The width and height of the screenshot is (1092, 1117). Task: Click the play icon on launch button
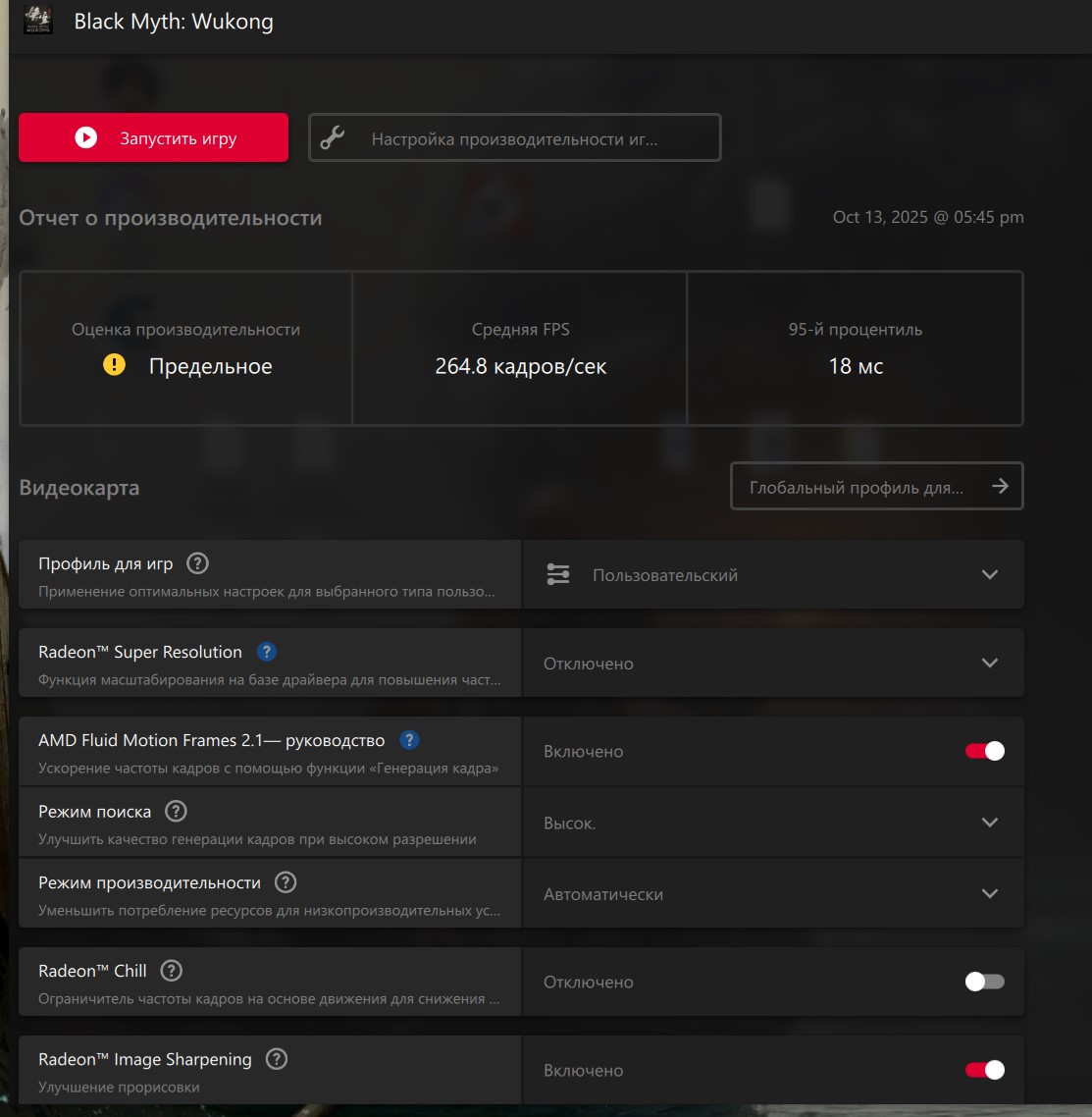click(x=86, y=137)
